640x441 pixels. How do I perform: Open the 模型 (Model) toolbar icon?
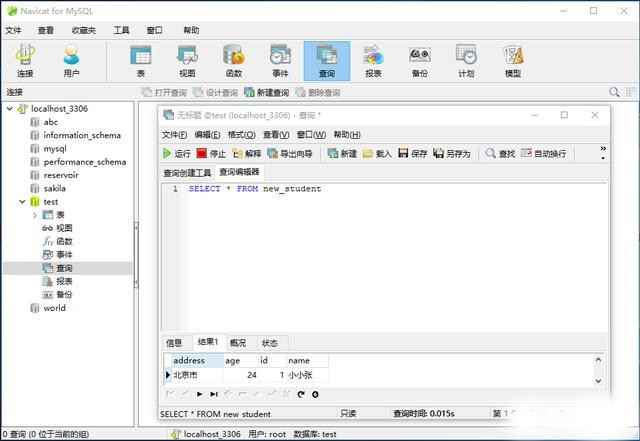(513, 60)
